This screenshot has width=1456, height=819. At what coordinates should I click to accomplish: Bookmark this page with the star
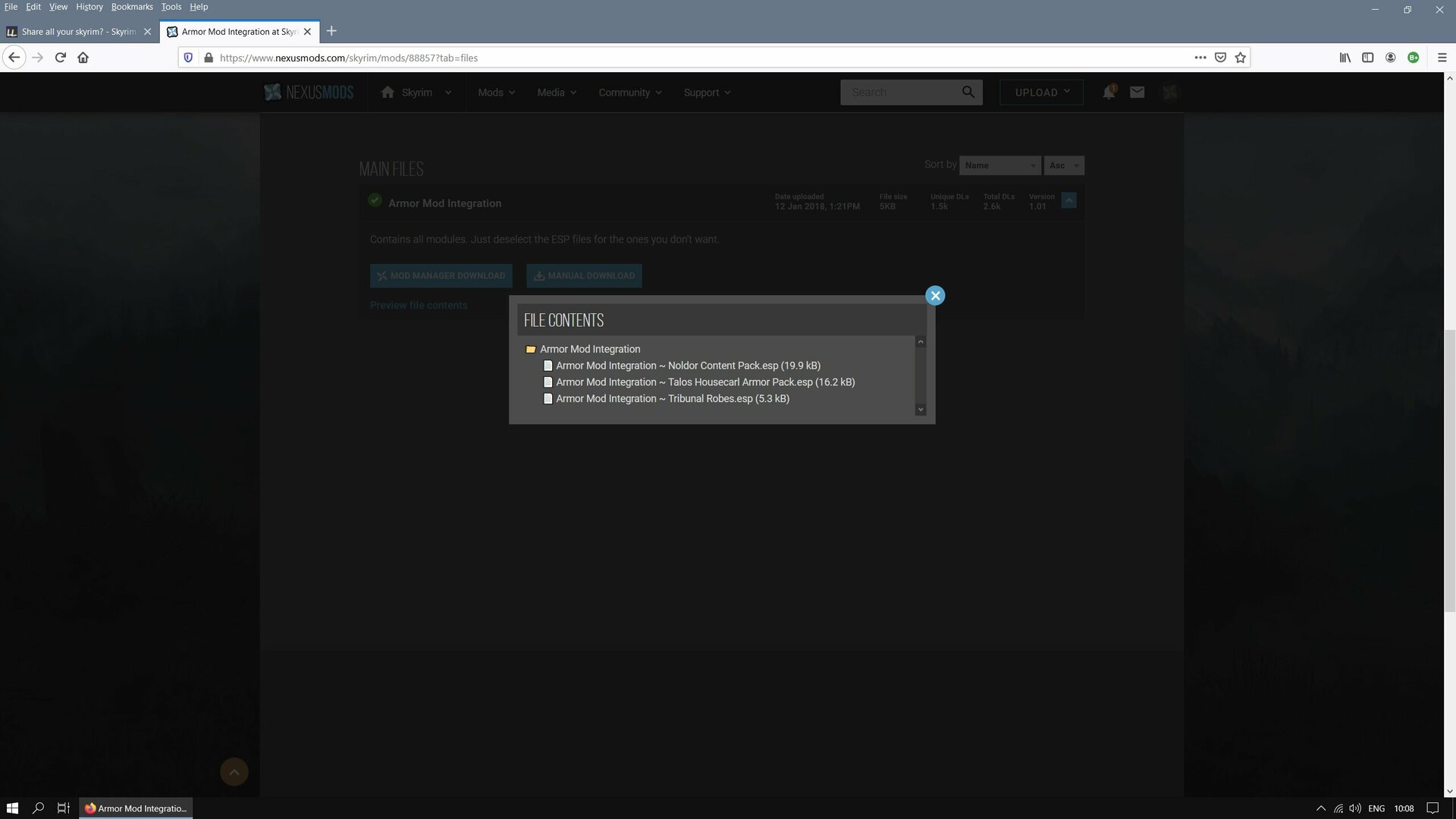click(1241, 58)
